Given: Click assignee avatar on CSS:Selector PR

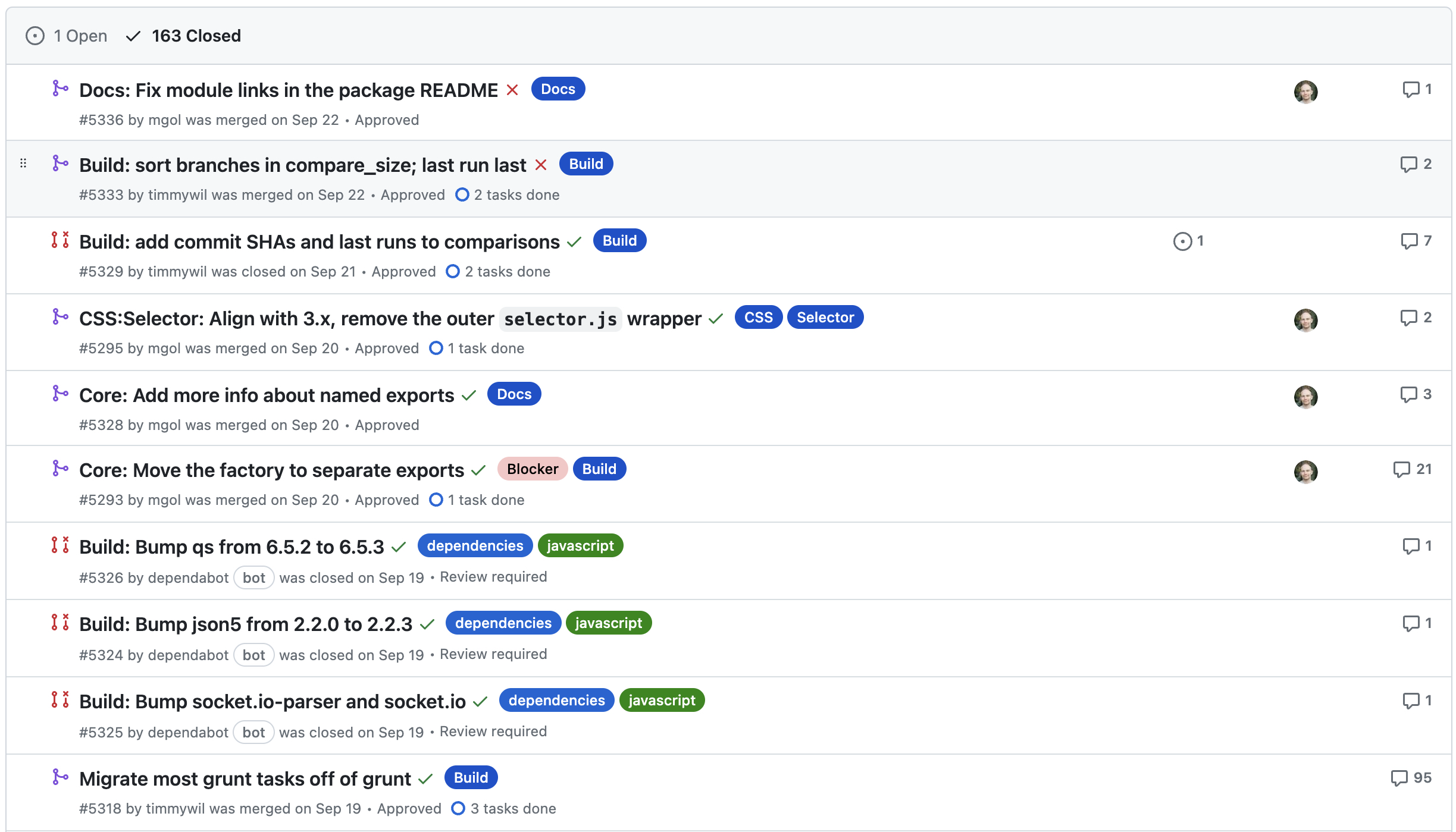Looking at the screenshot, I should 1305,320.
